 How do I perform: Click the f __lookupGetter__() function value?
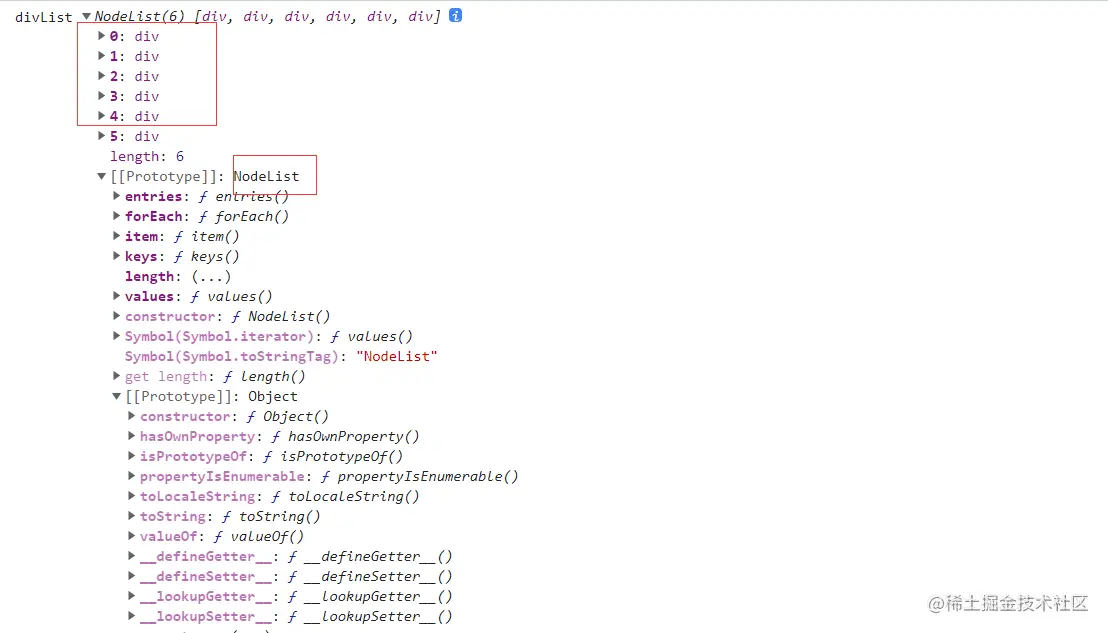(x=370, y=597)
